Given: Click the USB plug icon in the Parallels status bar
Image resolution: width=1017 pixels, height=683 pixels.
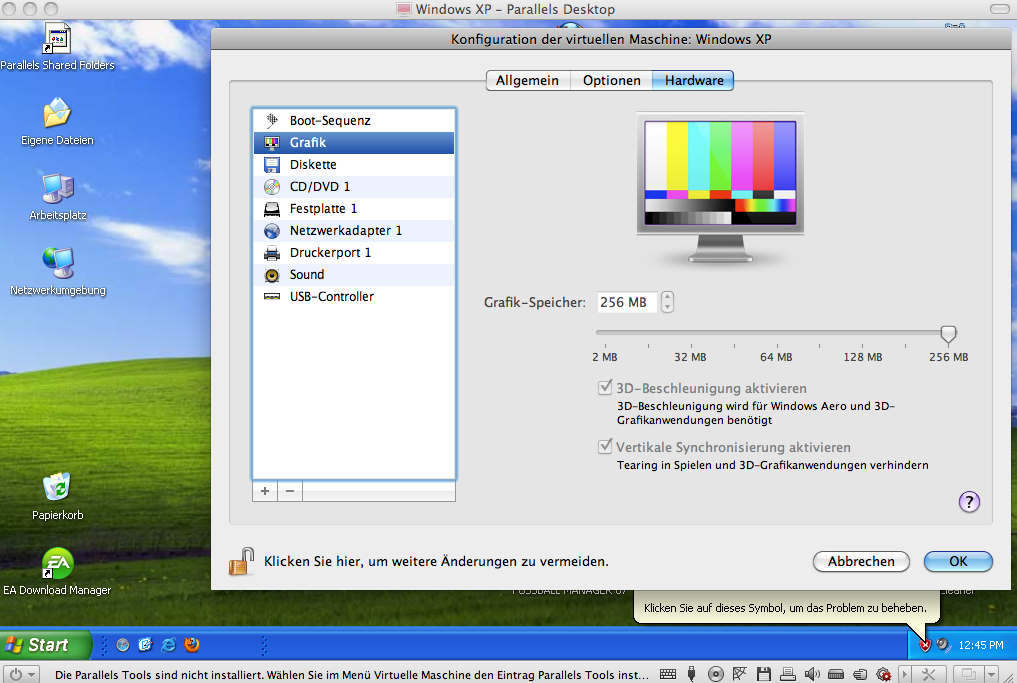Looking at the screenshot, I should 691,675.
